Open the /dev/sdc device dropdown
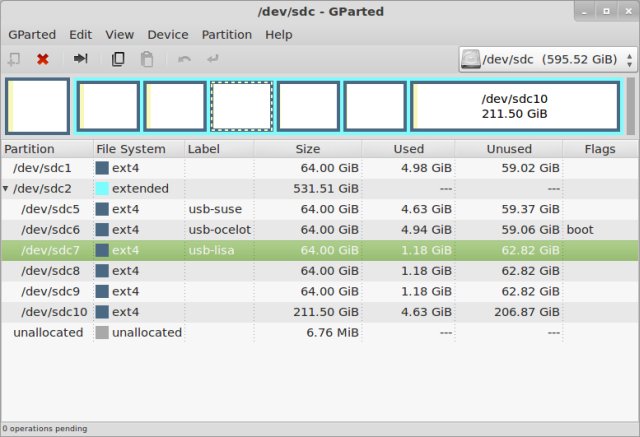 (547, 60)
